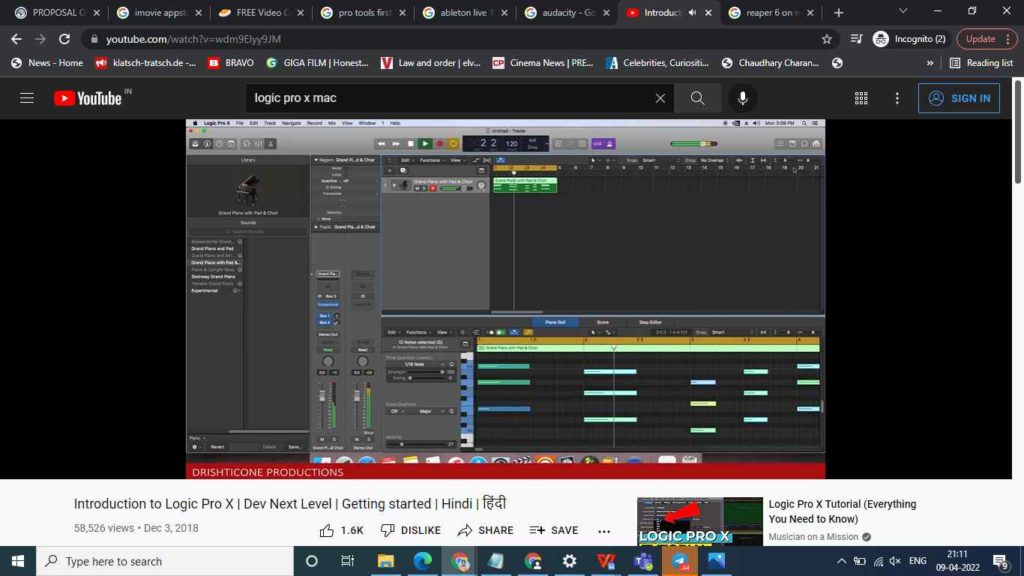Clear the YouTube search box with X
Screen dimensions: 1024x576
[x=660, y=98]
